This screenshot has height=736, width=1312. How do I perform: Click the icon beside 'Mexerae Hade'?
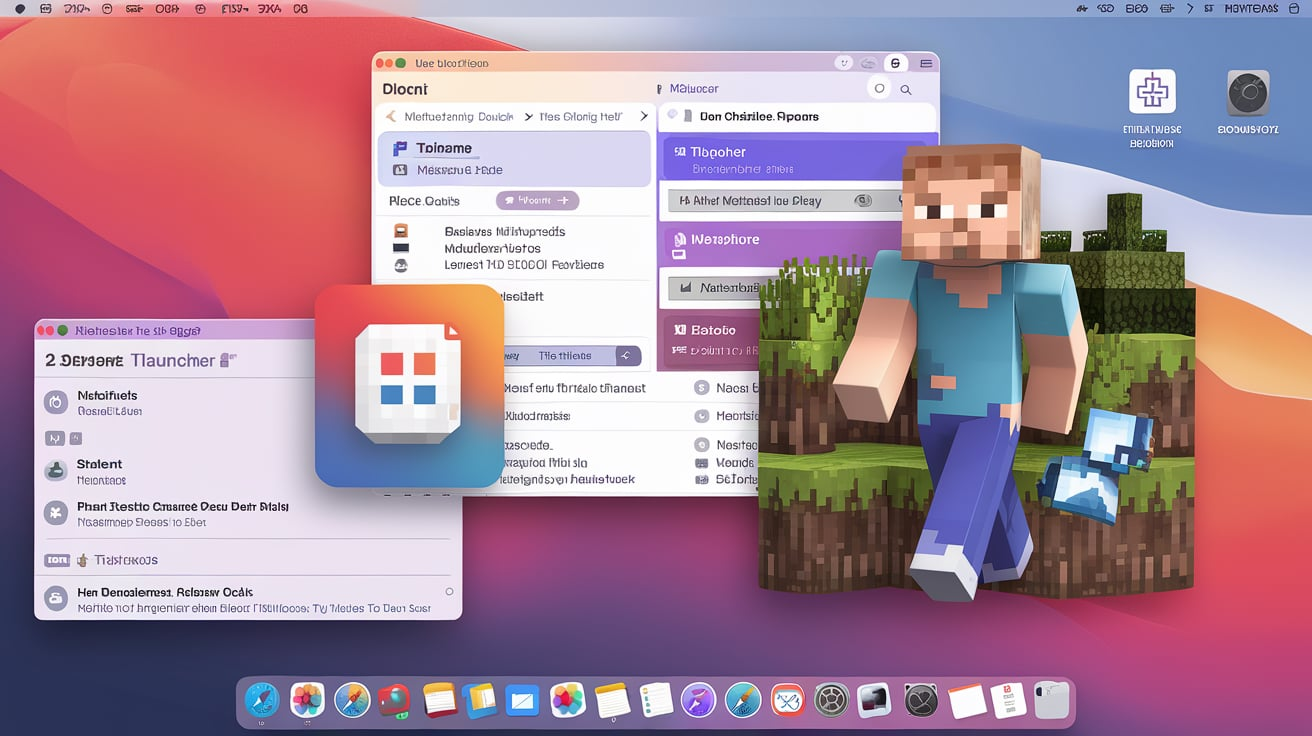pyautogui.click(x=400, y=171)
